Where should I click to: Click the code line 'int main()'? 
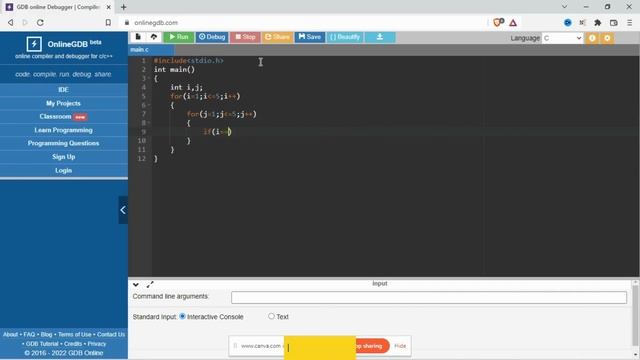(174, 69)
